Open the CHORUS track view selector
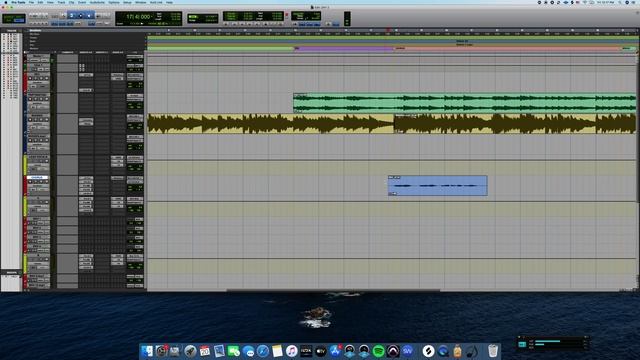This screenshot has height=360, width=640. point(38,186)
